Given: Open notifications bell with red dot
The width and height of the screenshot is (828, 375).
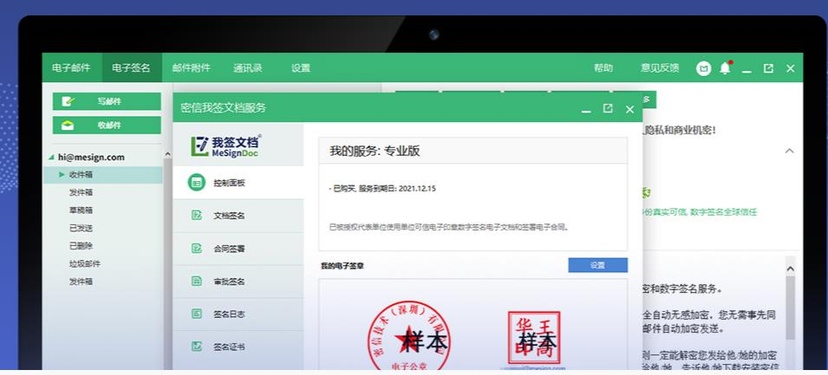Looking at the screenshot, I should pos(725,68).
